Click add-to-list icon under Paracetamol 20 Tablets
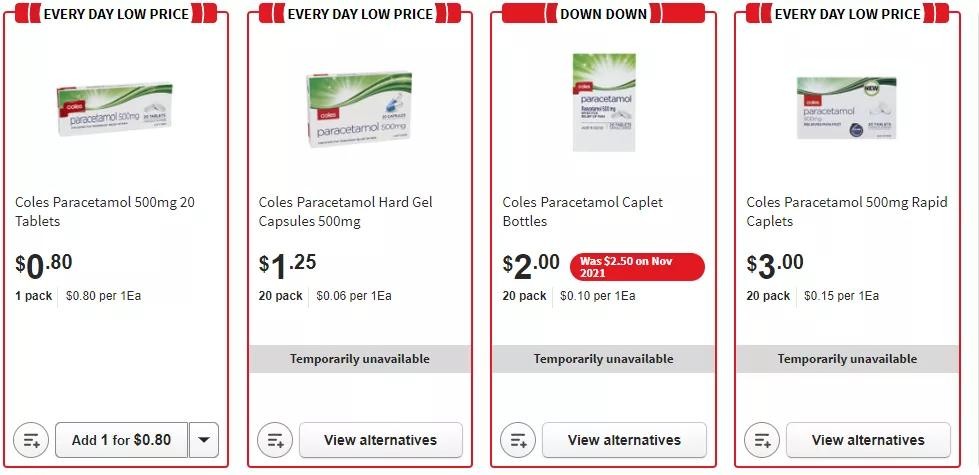 31,440
